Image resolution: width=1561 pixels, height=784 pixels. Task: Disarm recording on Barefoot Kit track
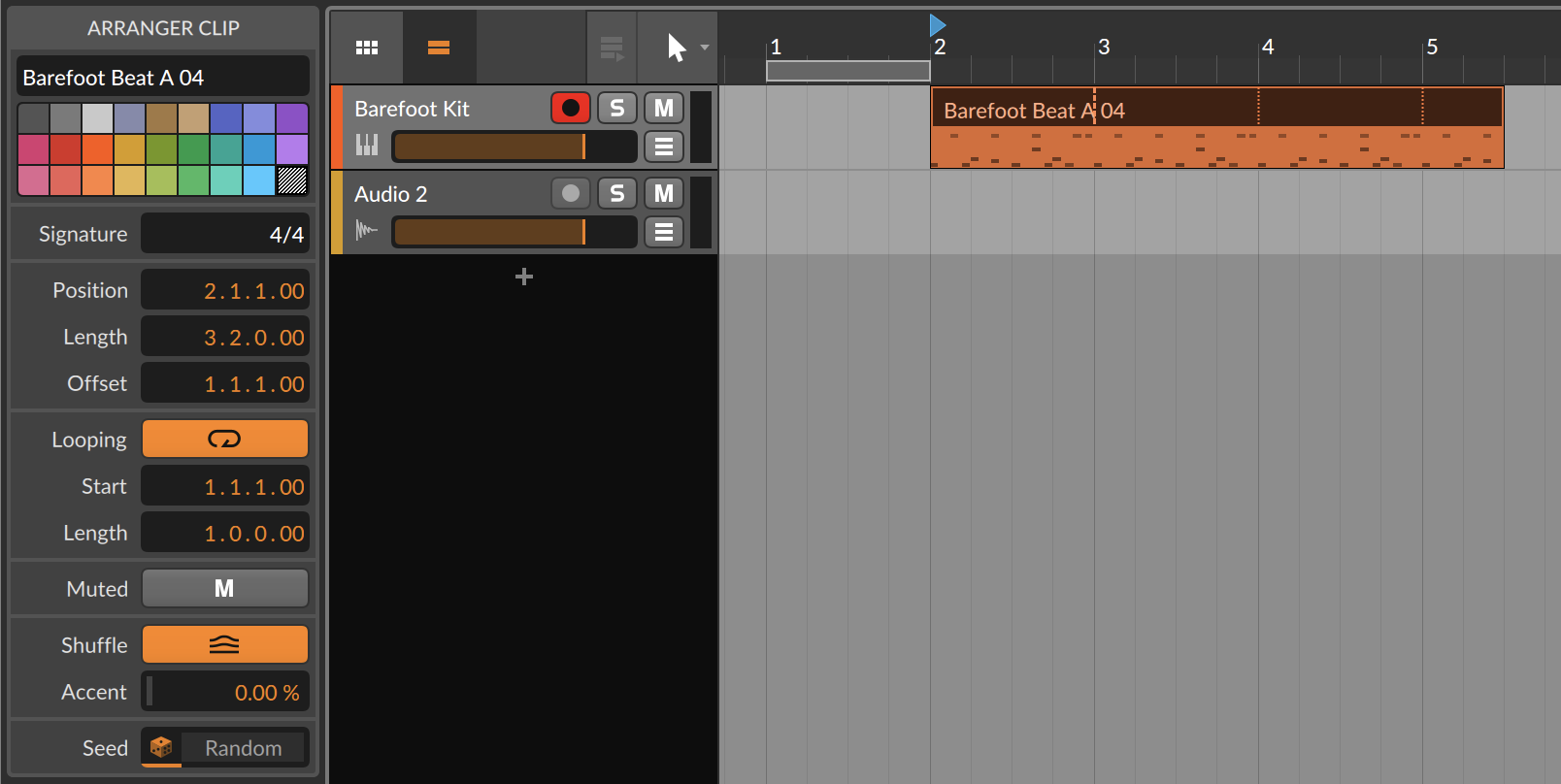click(571, 108)
